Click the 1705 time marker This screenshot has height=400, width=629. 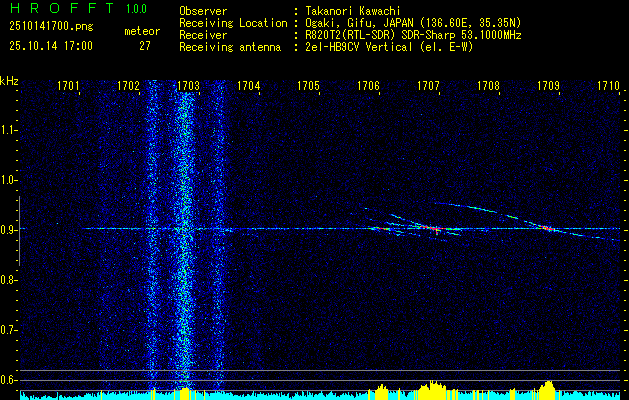308,86
